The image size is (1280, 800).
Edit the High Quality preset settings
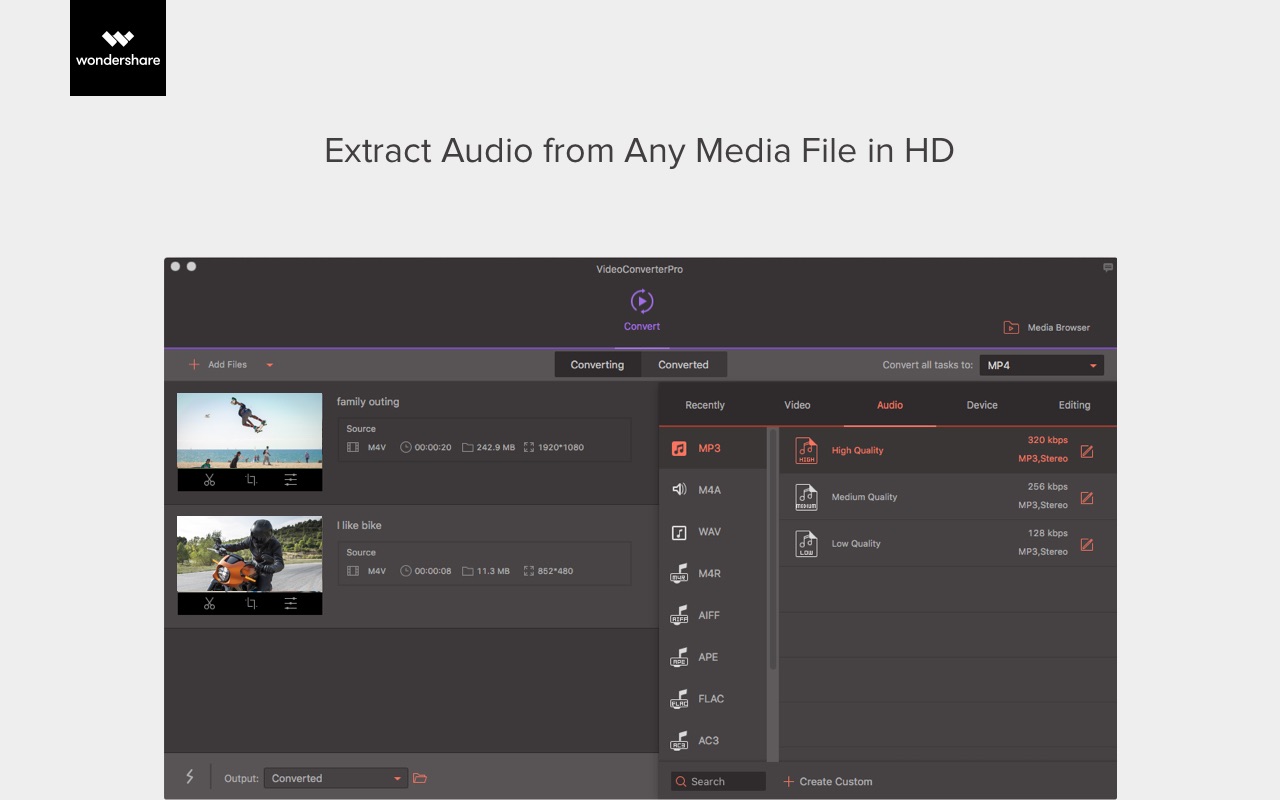(x=1087, y=451)
